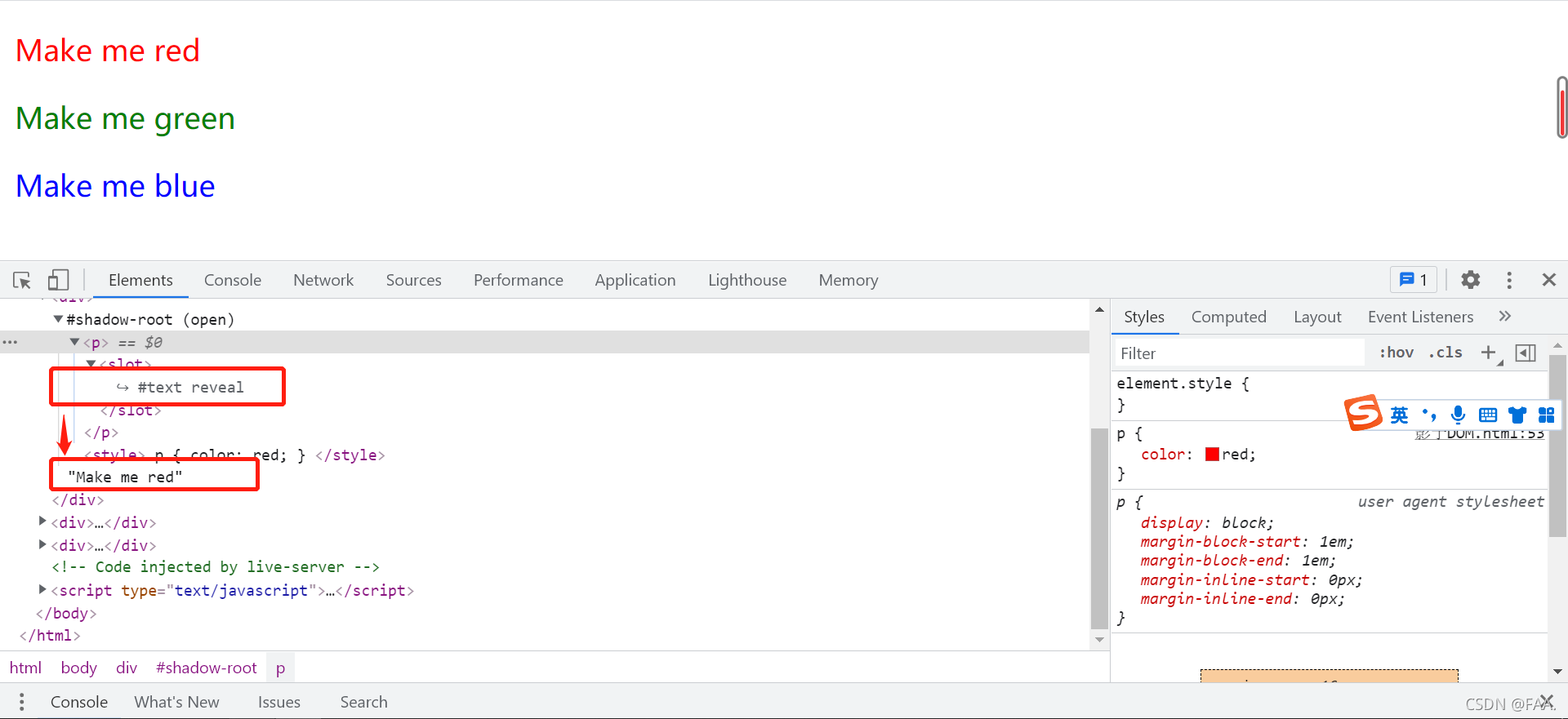Open Sogou soft keyboard
Image resolution: width=1568 pixels, height=719 pixels.
coord(1488,415)
